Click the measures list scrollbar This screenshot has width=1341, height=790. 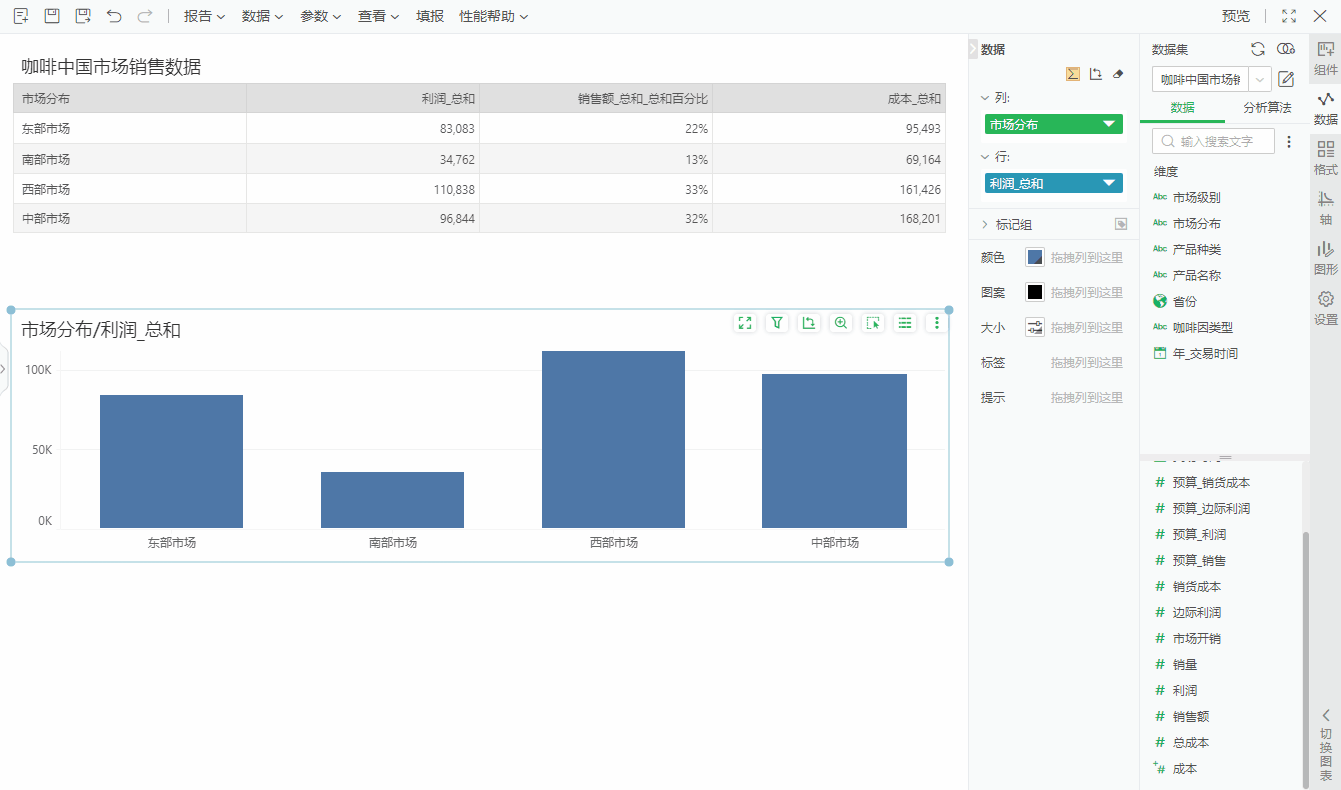point(1305,660)
